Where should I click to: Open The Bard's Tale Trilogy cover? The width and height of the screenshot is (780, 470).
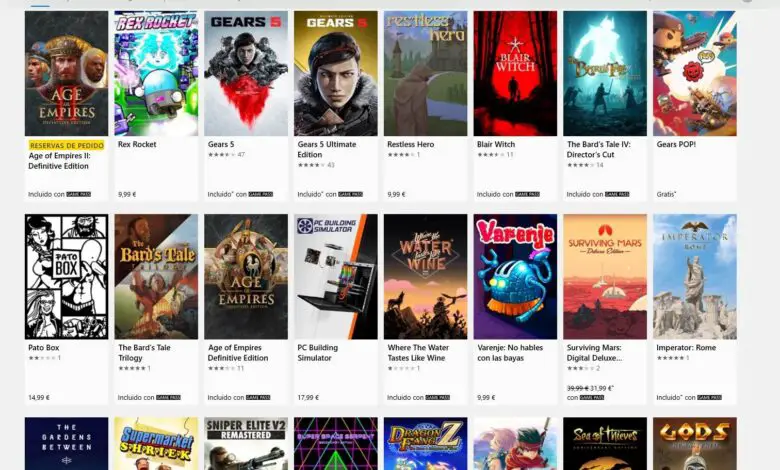(x=156, y=277)
